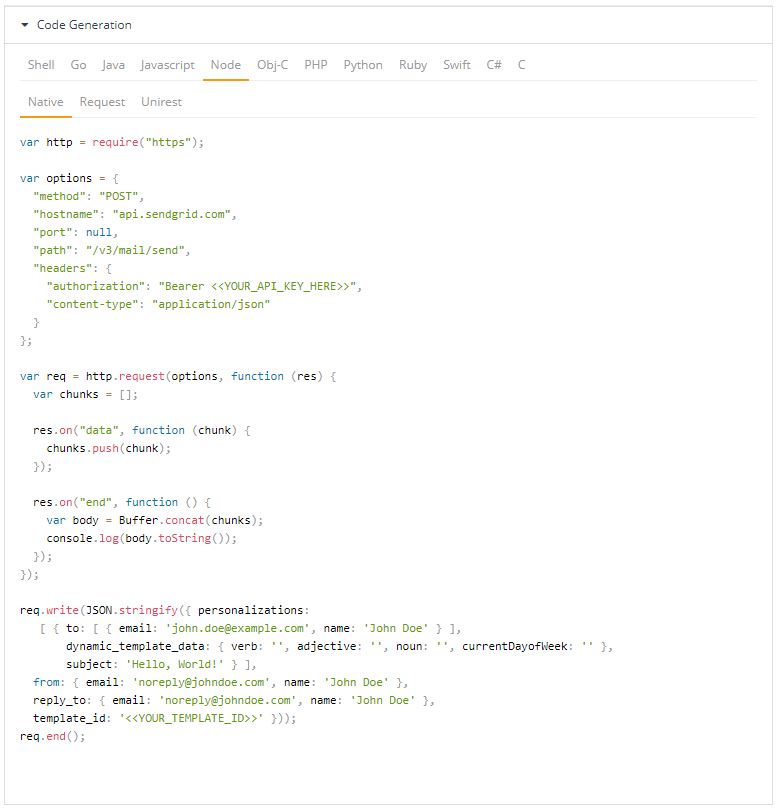
Task: Click the res.on("data") line
Action: click(142, 430)
